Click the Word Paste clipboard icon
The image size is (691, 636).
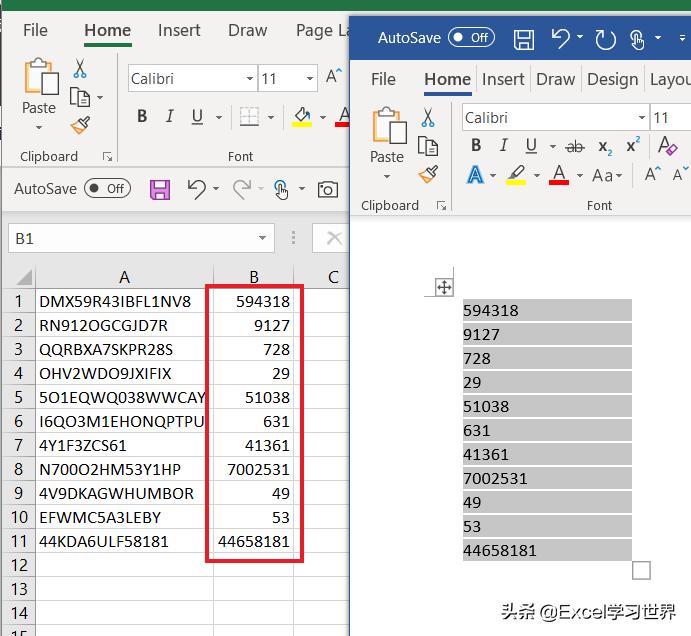pyautogui.click(x=389, y=125)
